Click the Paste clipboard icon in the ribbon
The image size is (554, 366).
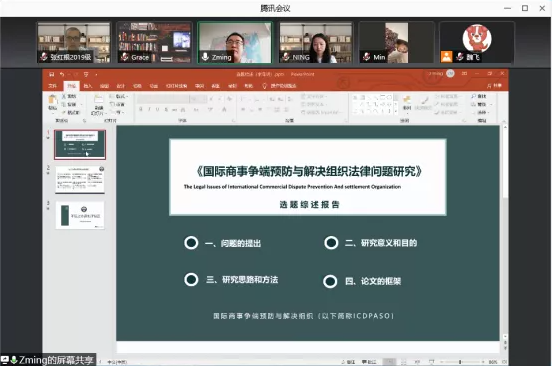pos(53,100)
